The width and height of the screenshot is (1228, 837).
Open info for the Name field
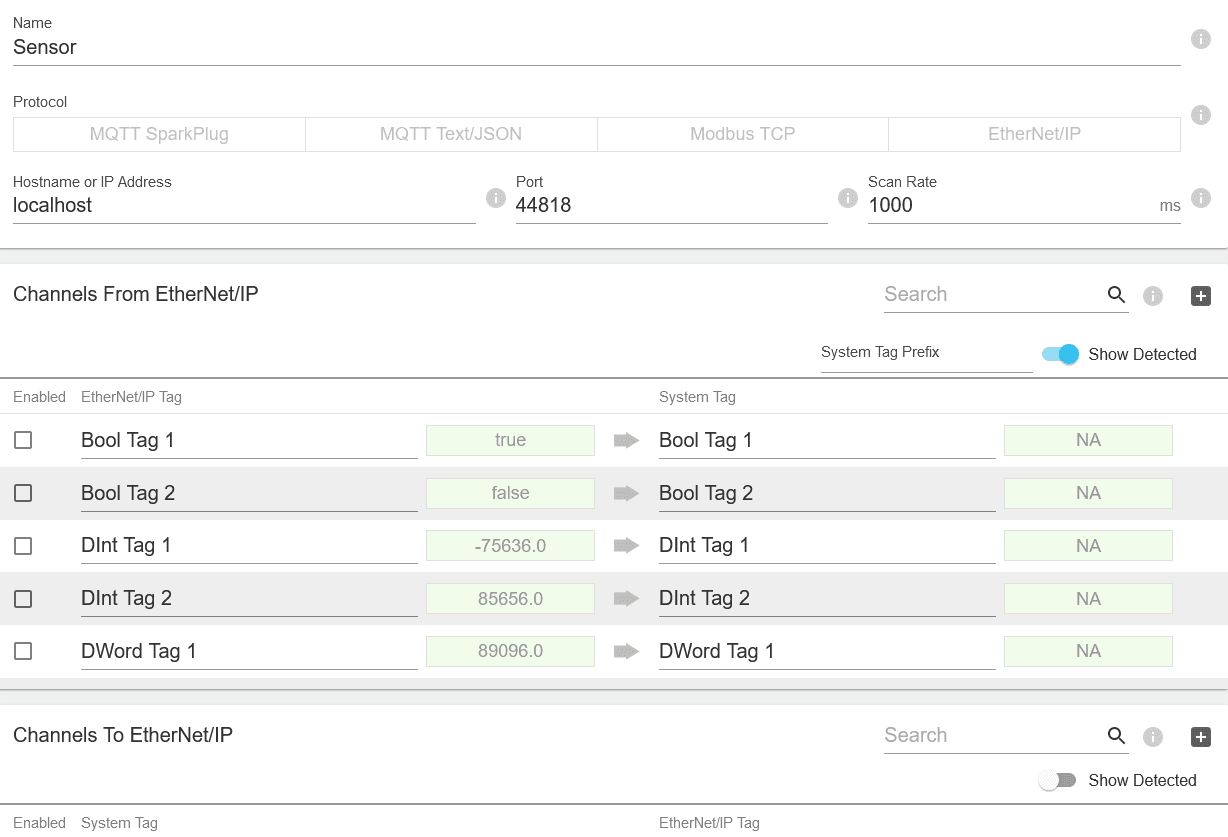[x=1200, y=39]
